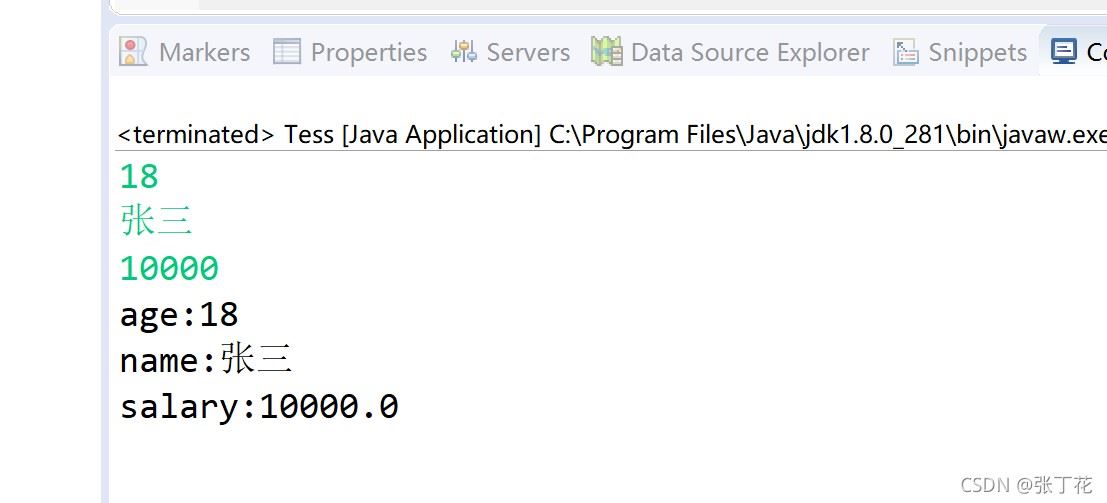This screenshot has height=503, width=1107.
Task: Click the green 张三 output line
Action: (156, 221)
